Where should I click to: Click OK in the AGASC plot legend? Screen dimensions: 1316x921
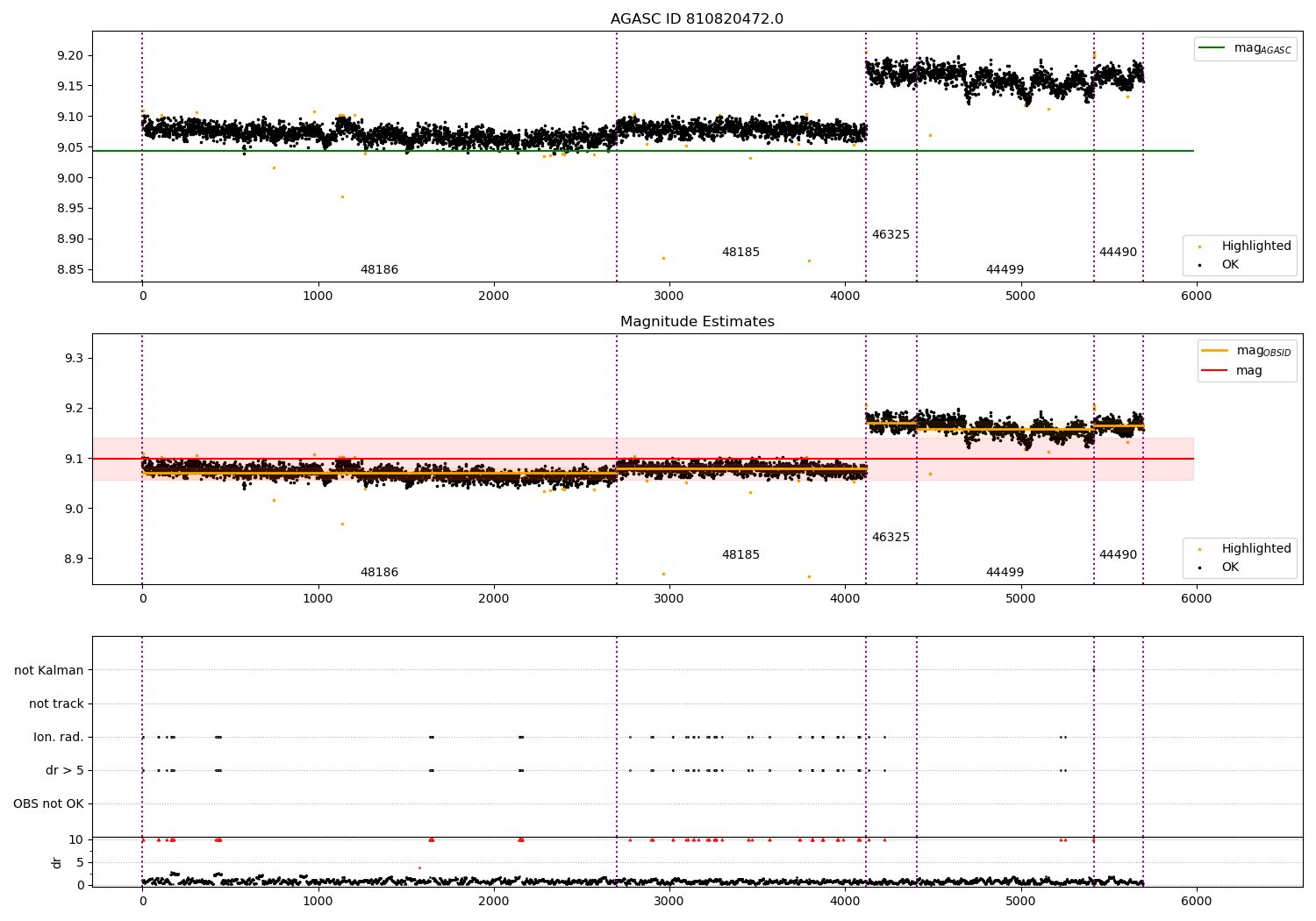pyautogui.click(x=1219, y=265)
